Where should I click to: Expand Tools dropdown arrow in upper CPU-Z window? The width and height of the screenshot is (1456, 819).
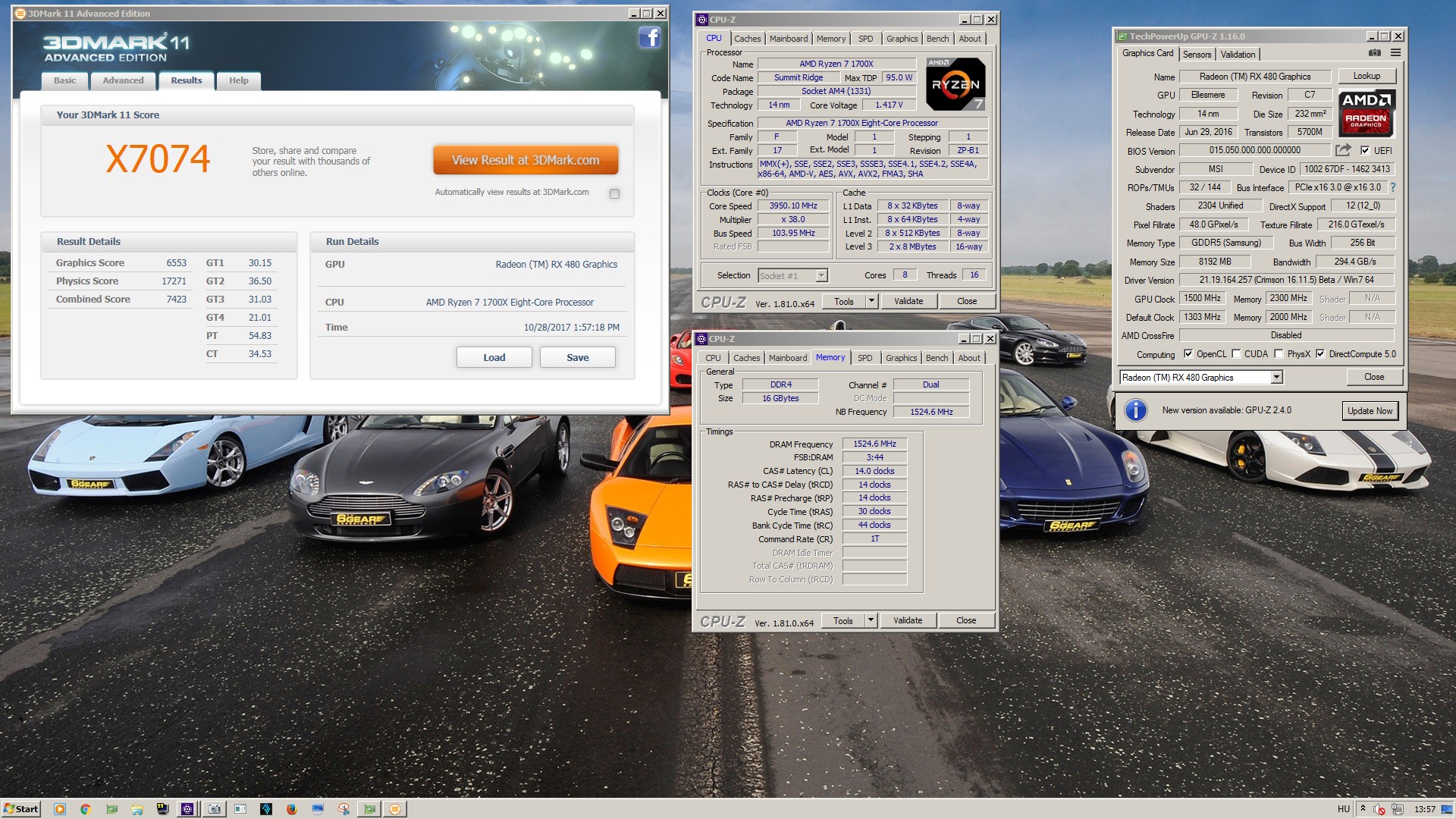871,301
